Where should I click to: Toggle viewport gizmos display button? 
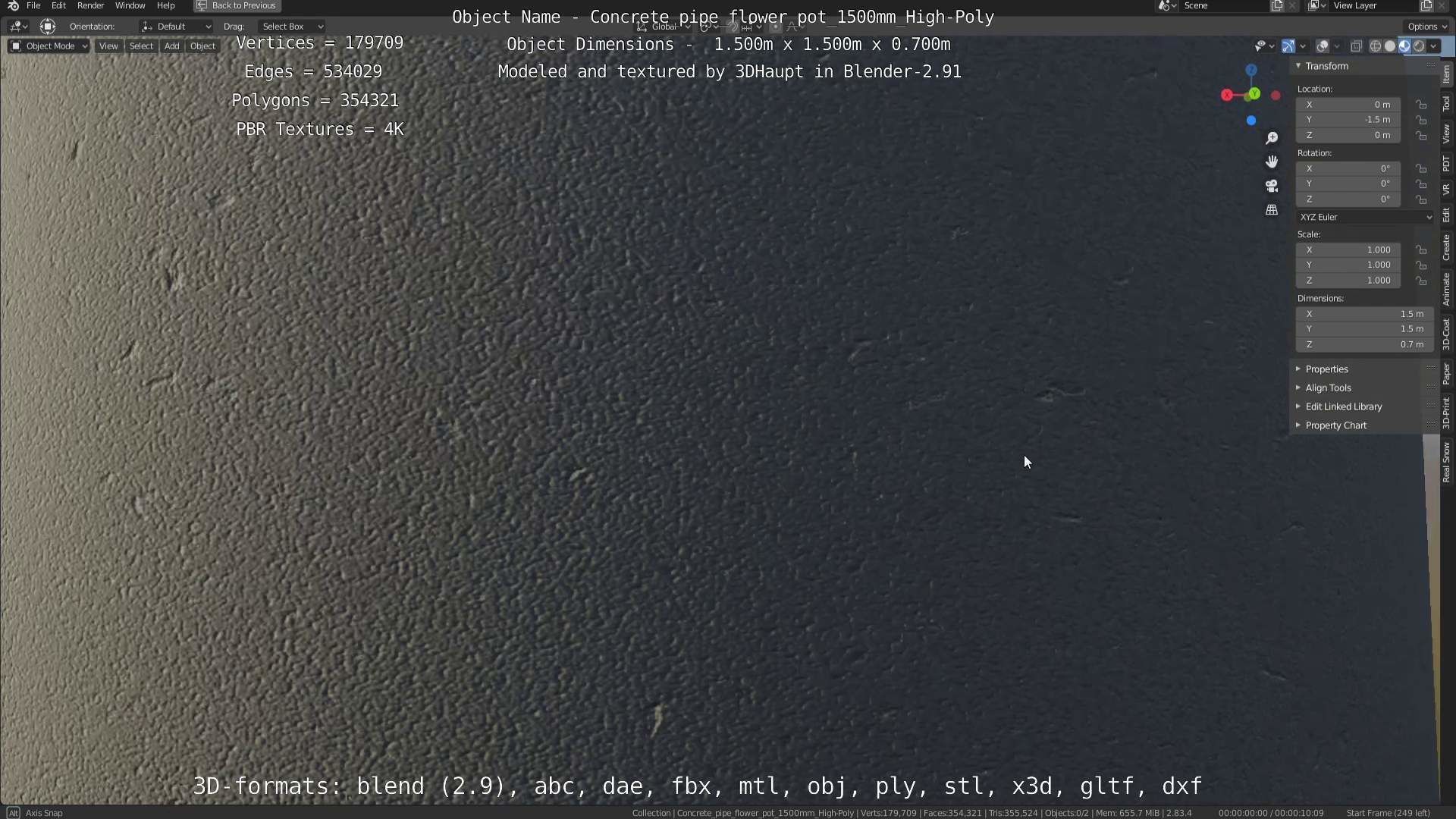[1288, 46]
